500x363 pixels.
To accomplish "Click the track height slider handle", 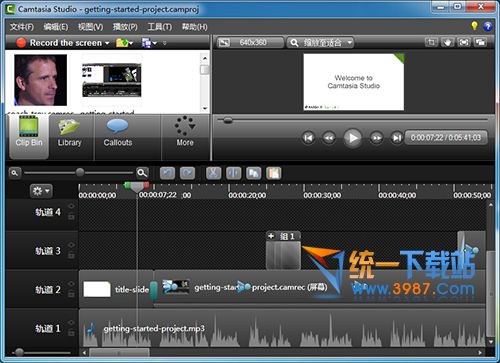I will coord(19,352).
